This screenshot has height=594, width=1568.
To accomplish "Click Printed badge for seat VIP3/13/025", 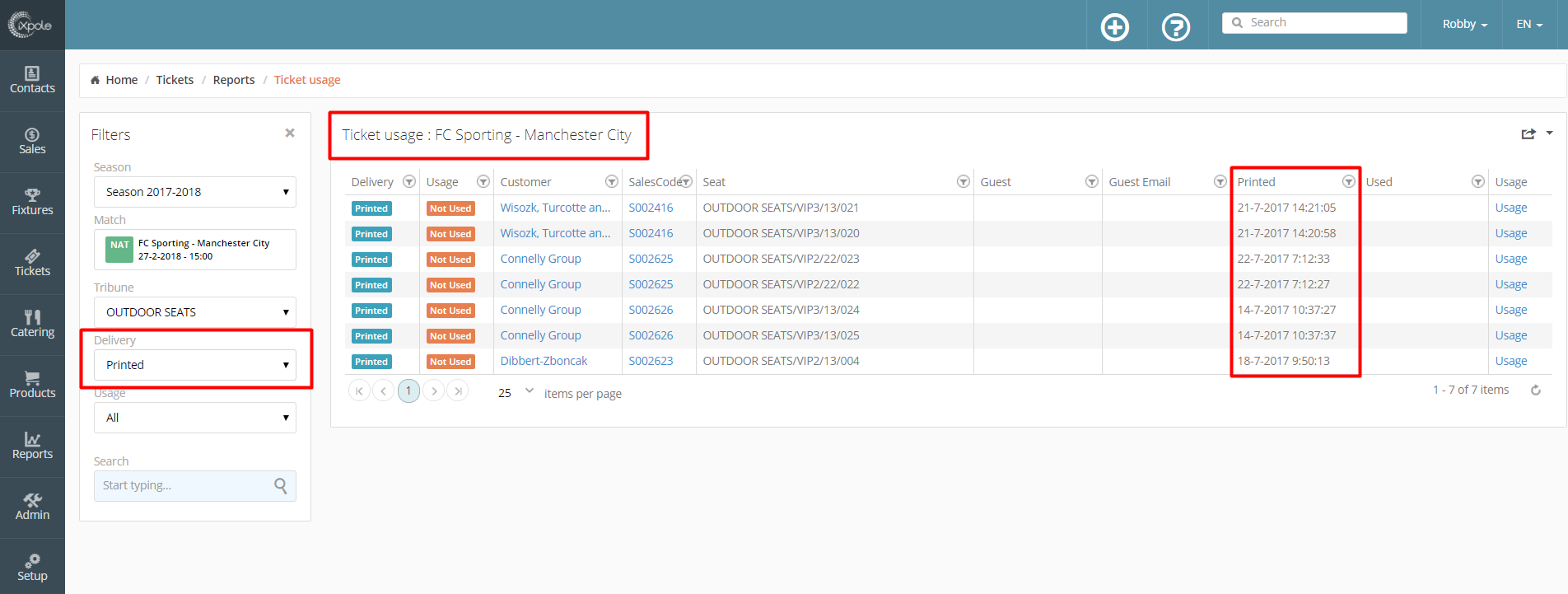I will (371, 336).
